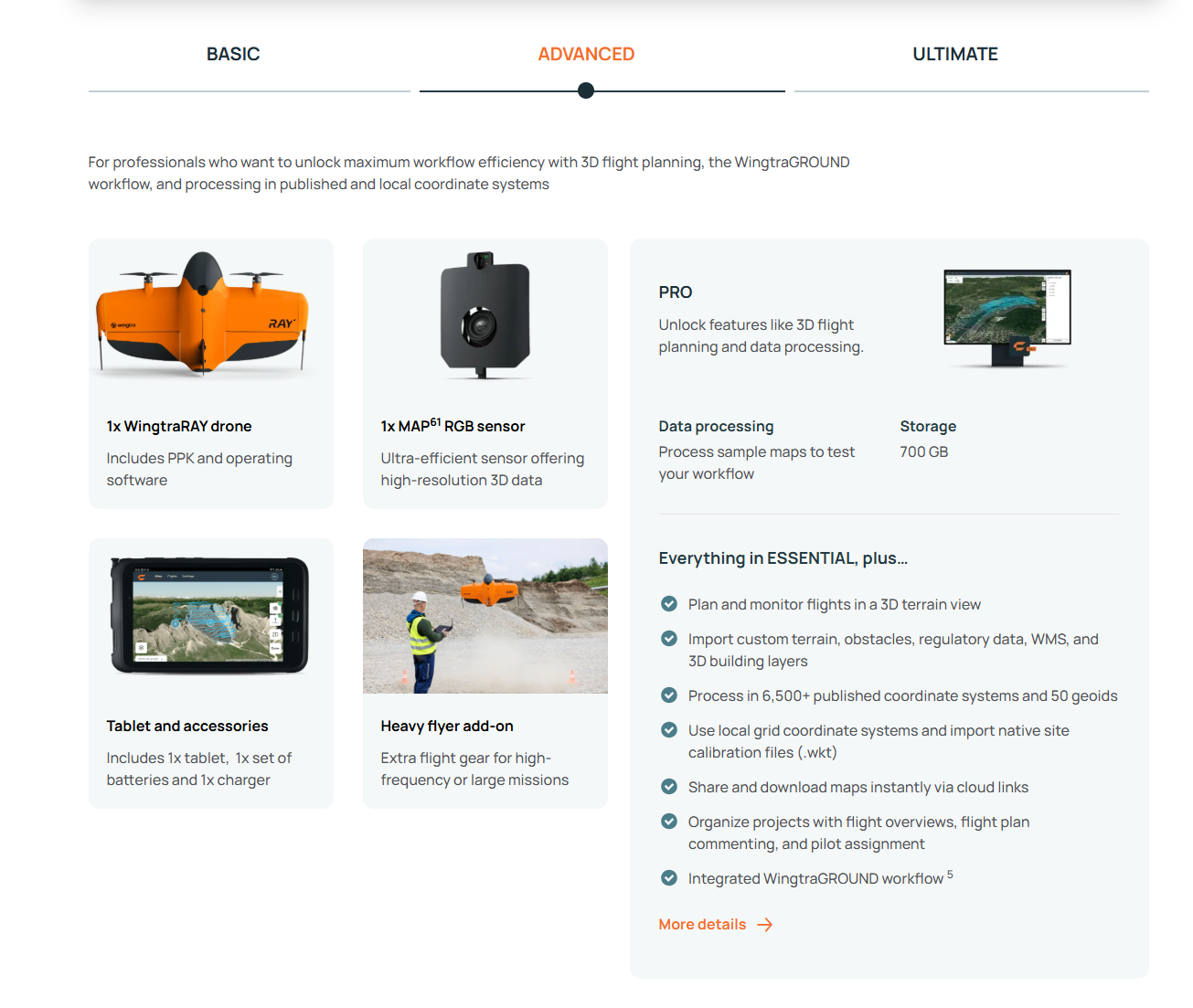
Task: Click checkmark icon beside 3D terrain view
Action: 669,604
